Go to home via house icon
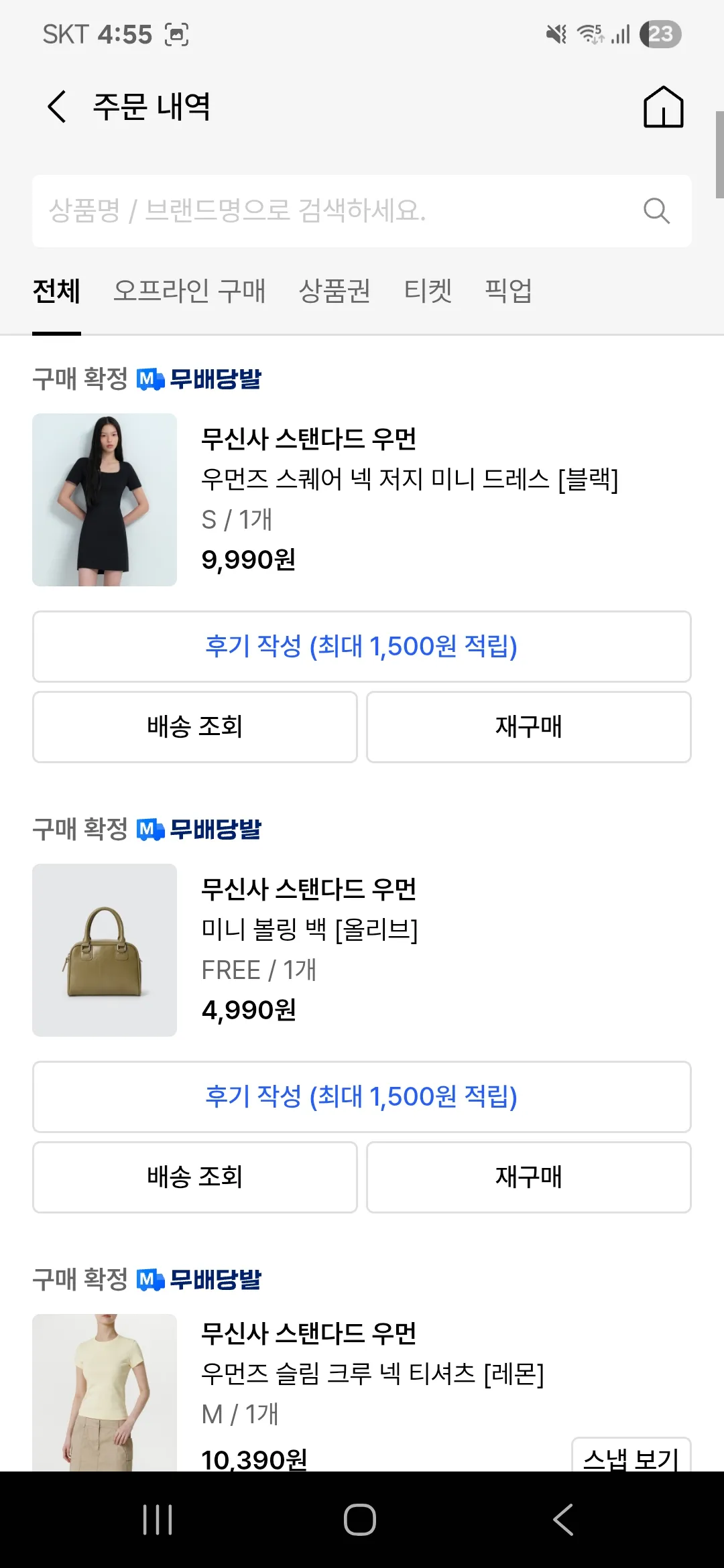This screenshot has height=1568, width=724. click(x=663, y=107)
